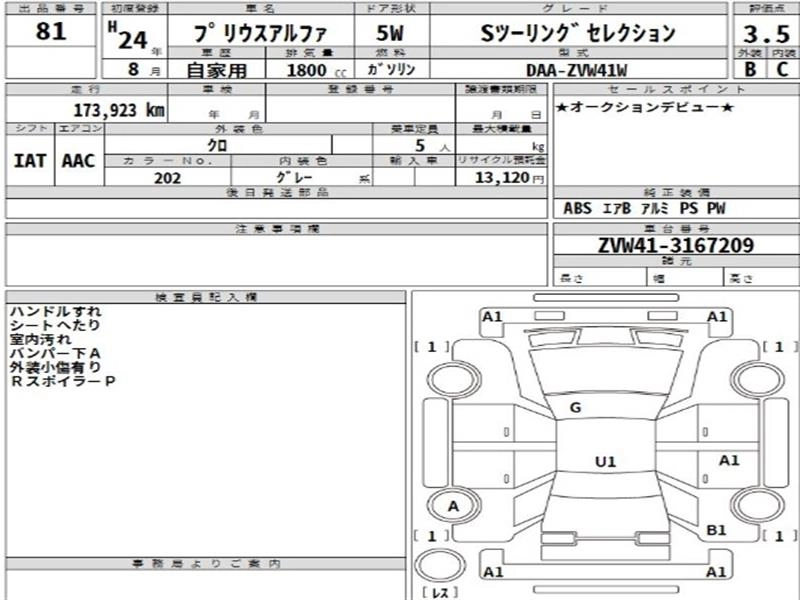Click the "アルミ" equipment entry

click(655, 208)
